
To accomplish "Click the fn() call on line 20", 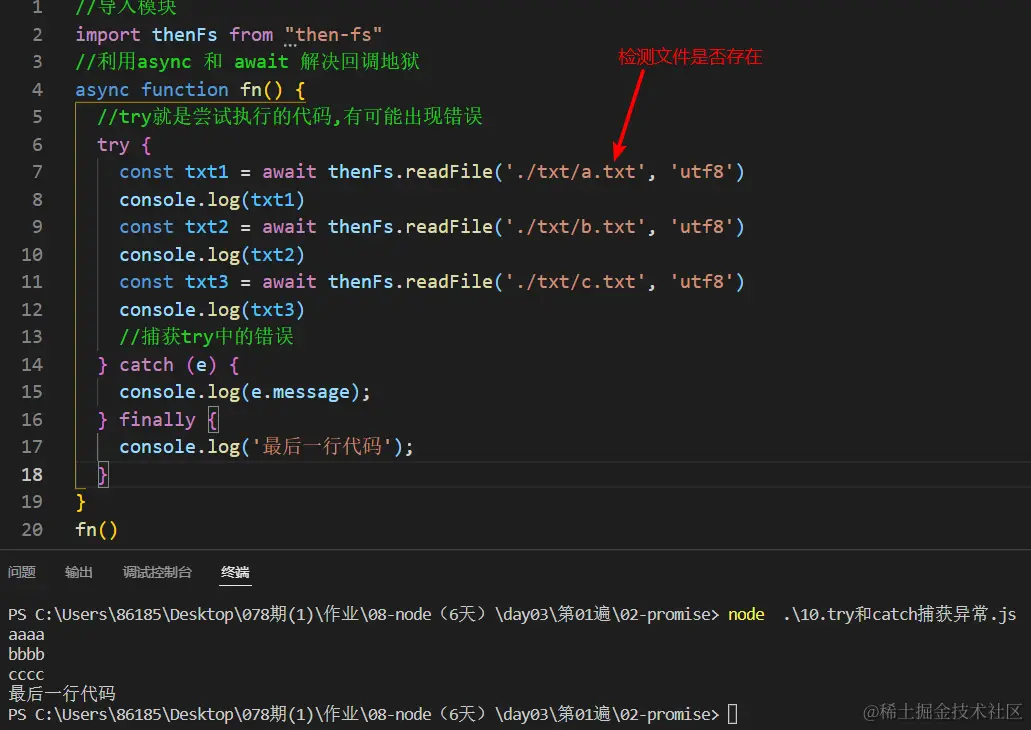I will pyautogui.click(x=97, y=529).
